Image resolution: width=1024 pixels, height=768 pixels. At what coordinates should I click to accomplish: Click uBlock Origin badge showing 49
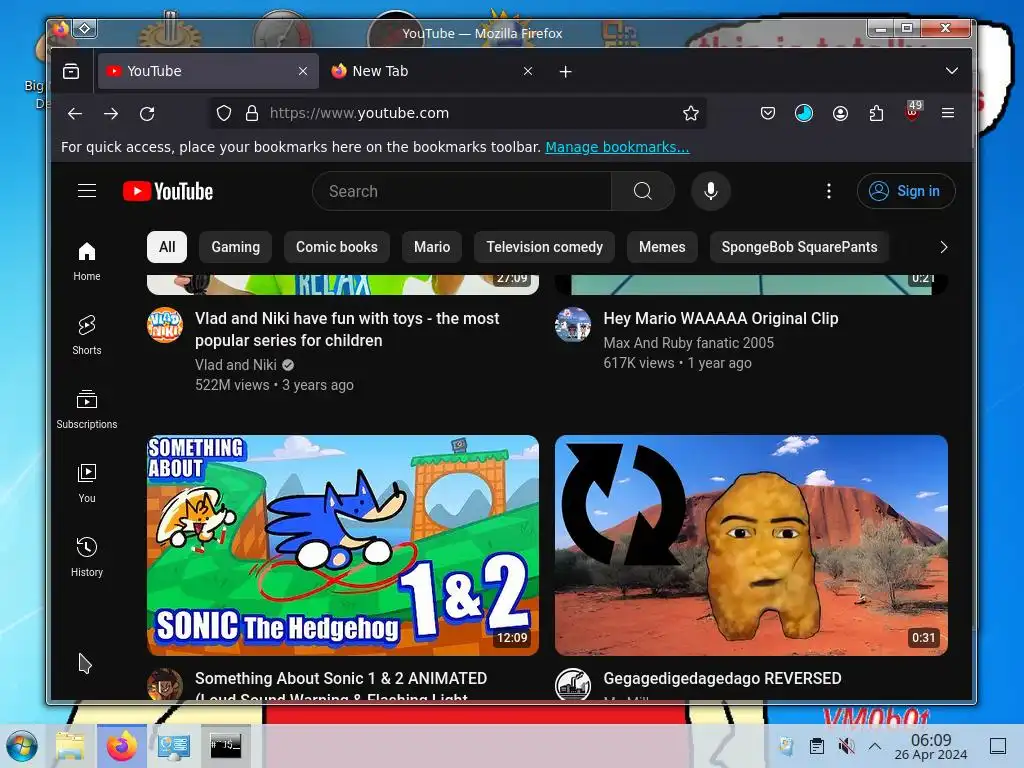[x=913, y=112]
